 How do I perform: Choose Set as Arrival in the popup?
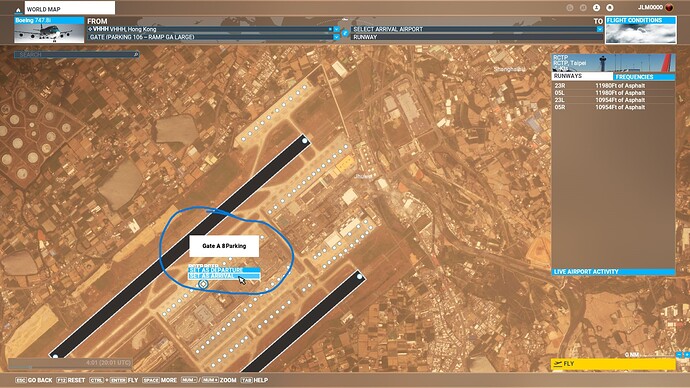tap(224, 276)
